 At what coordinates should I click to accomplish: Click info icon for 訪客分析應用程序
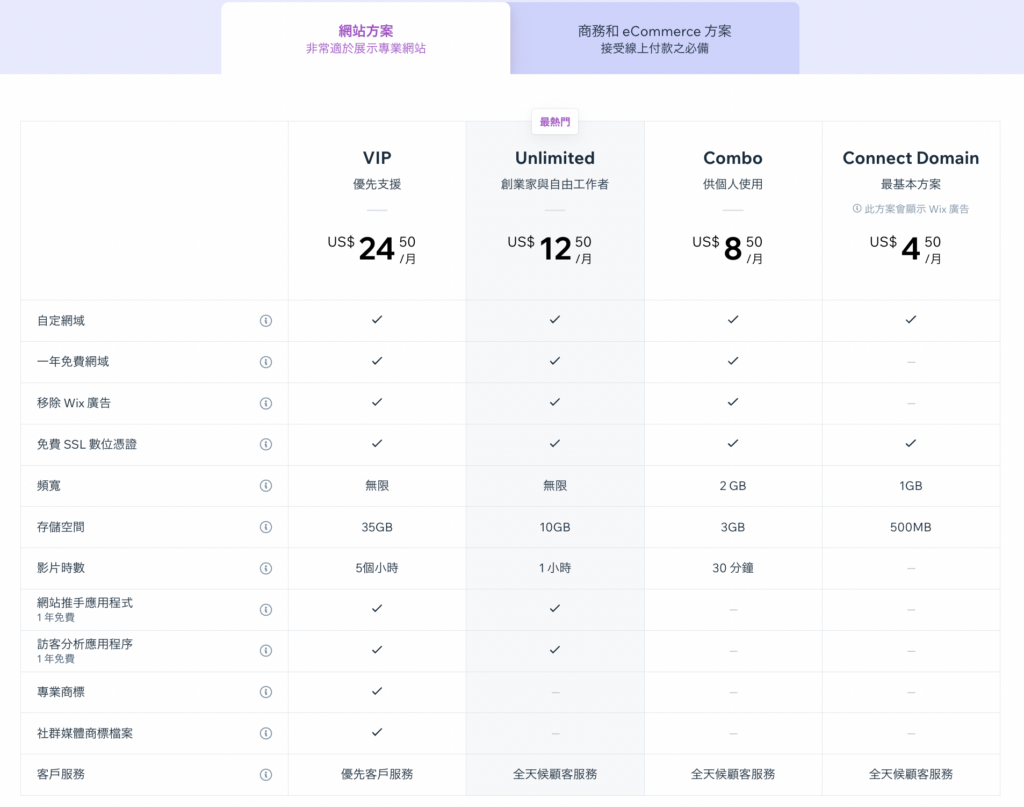point(266,651)
